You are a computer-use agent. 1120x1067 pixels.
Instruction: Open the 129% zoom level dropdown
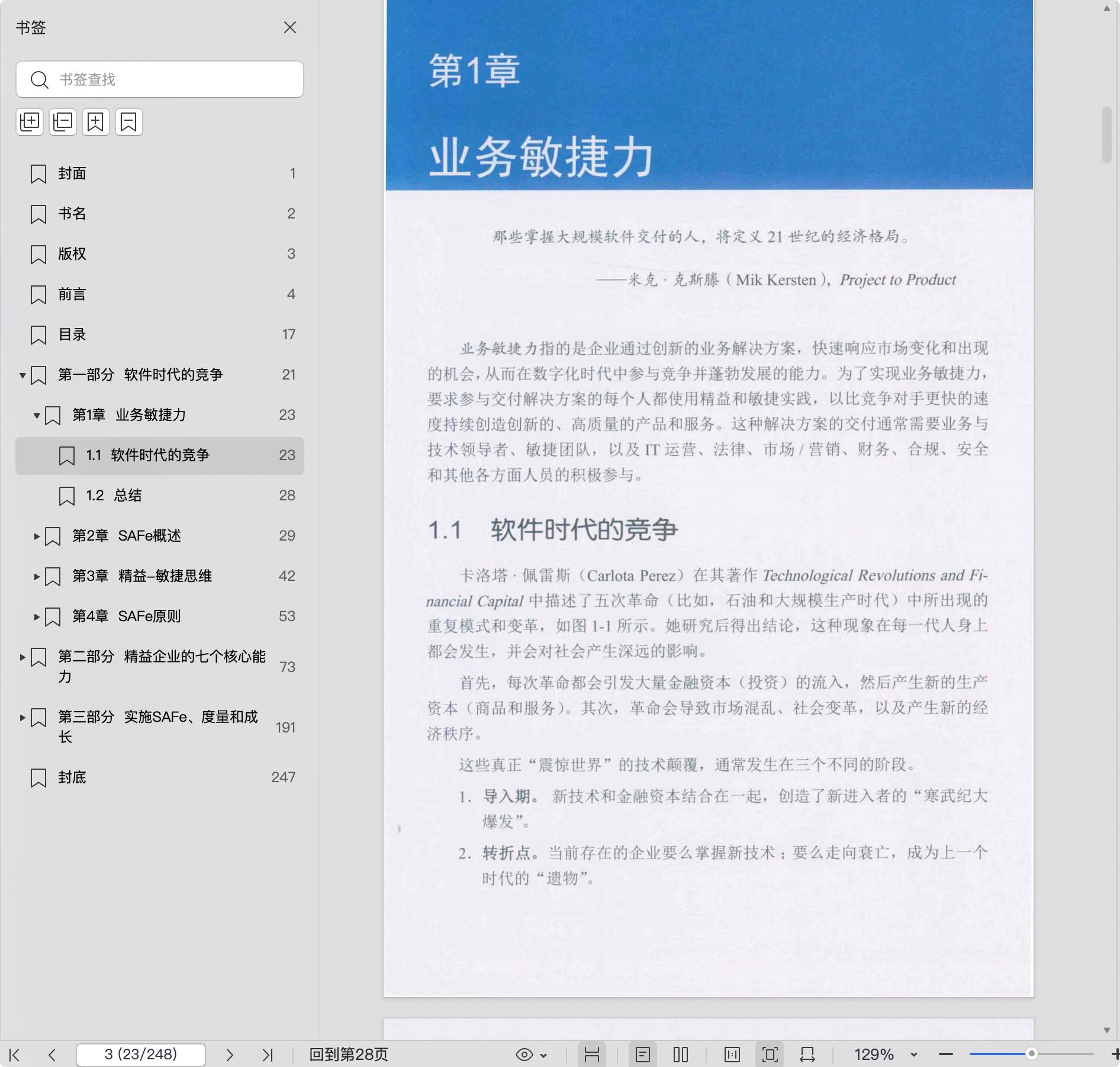pos(913,1055)
